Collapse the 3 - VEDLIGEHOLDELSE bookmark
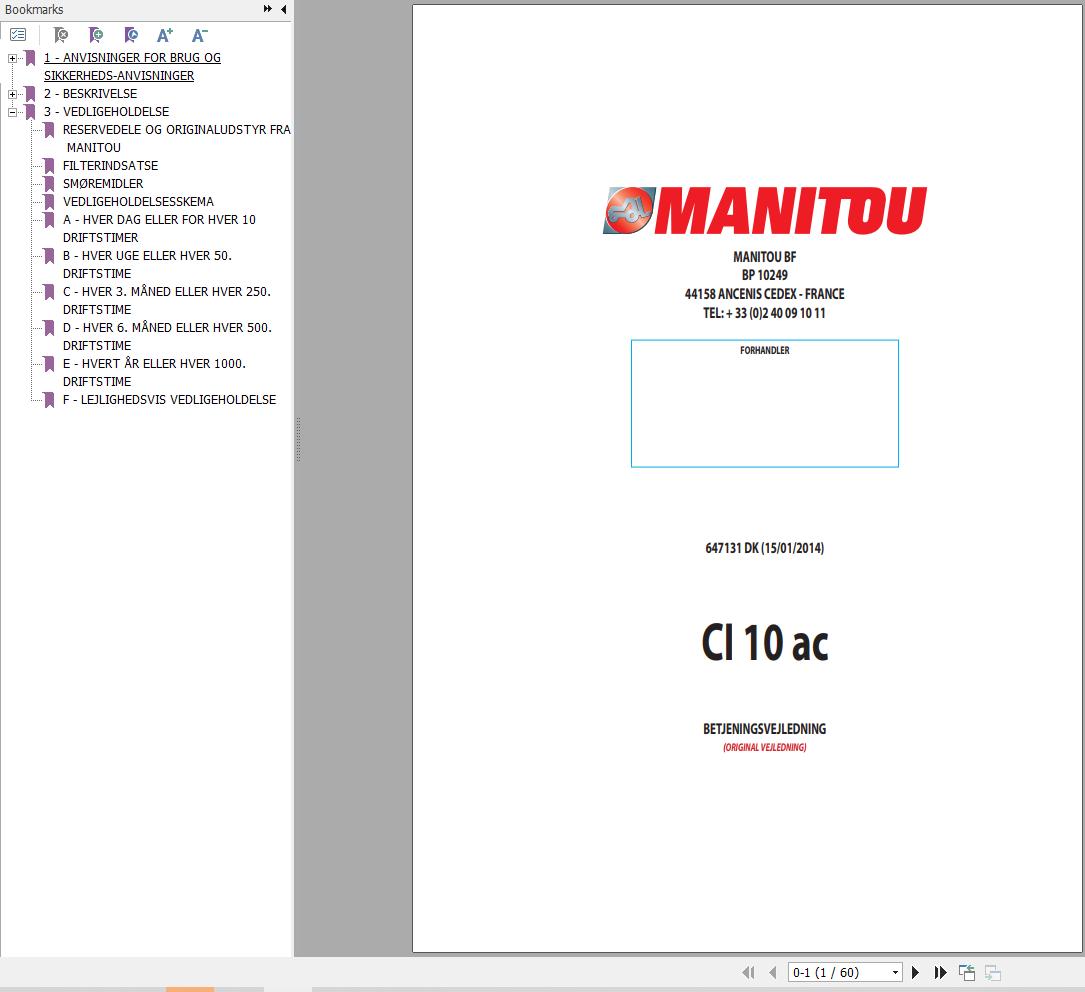This screenshot has height=992, width=1085. (x=12, y=112)
